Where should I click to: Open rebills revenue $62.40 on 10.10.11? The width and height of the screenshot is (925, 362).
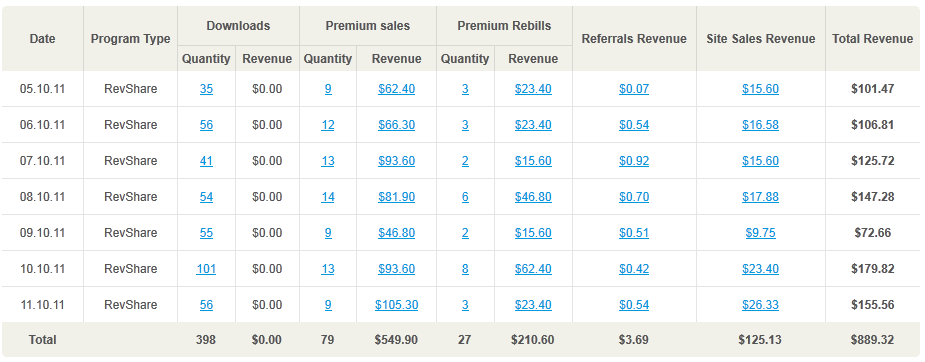(533, 269)
